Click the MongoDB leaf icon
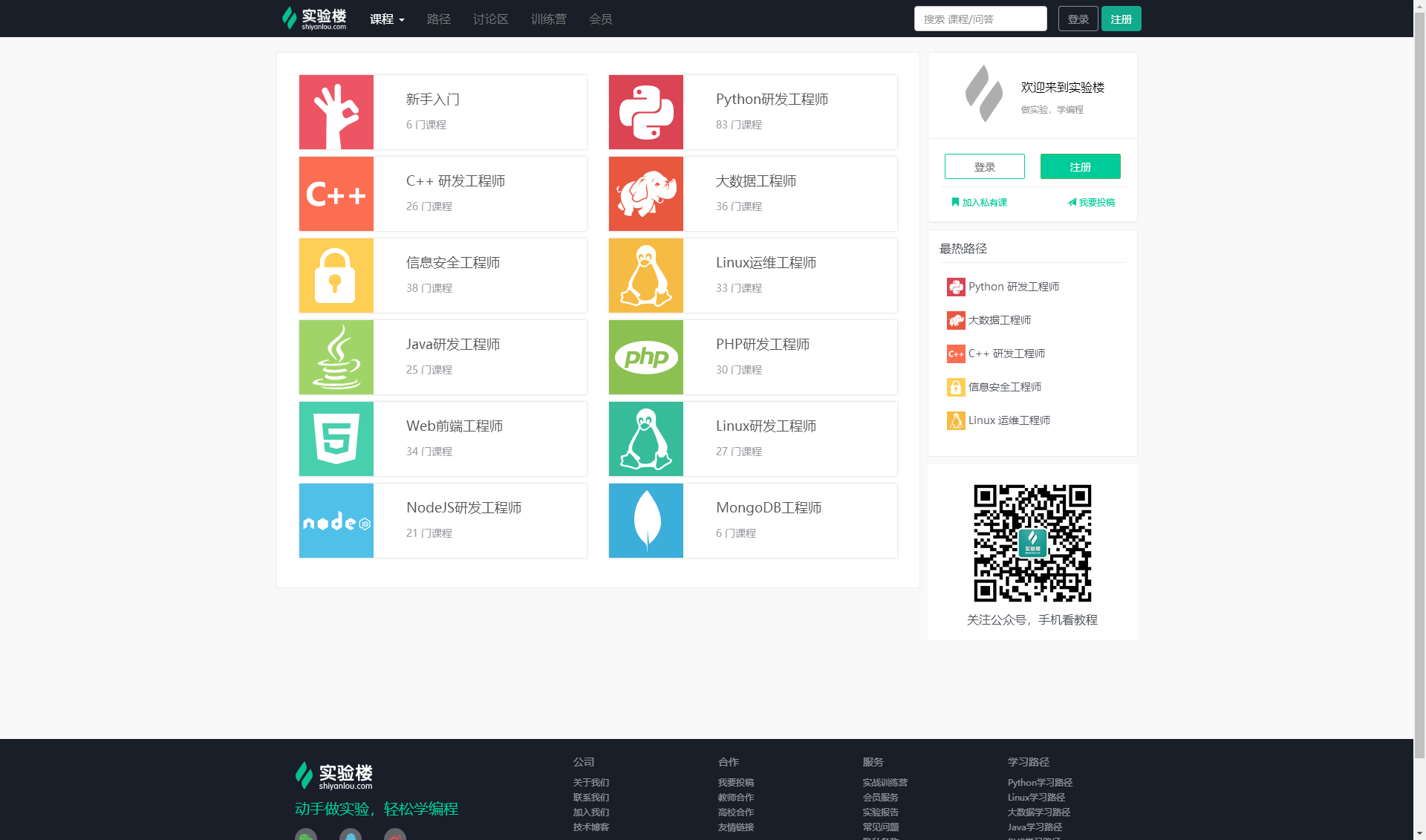This screenshot has height=840, width=1426. point(645,521)
